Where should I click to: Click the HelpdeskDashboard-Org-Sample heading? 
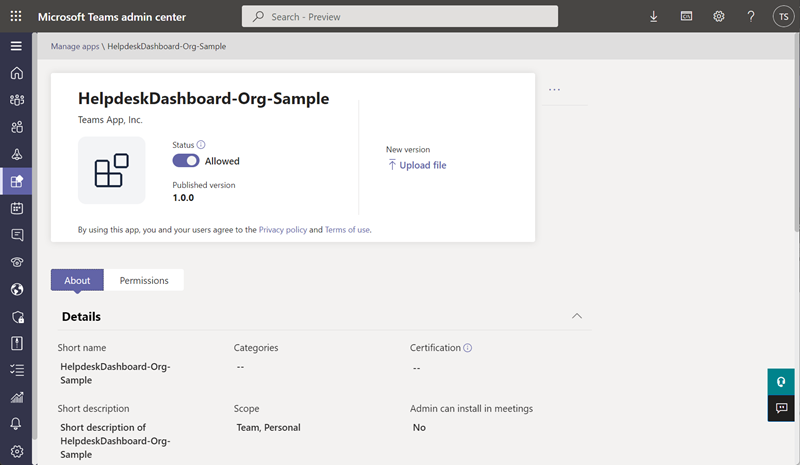[x=204, y=98]
